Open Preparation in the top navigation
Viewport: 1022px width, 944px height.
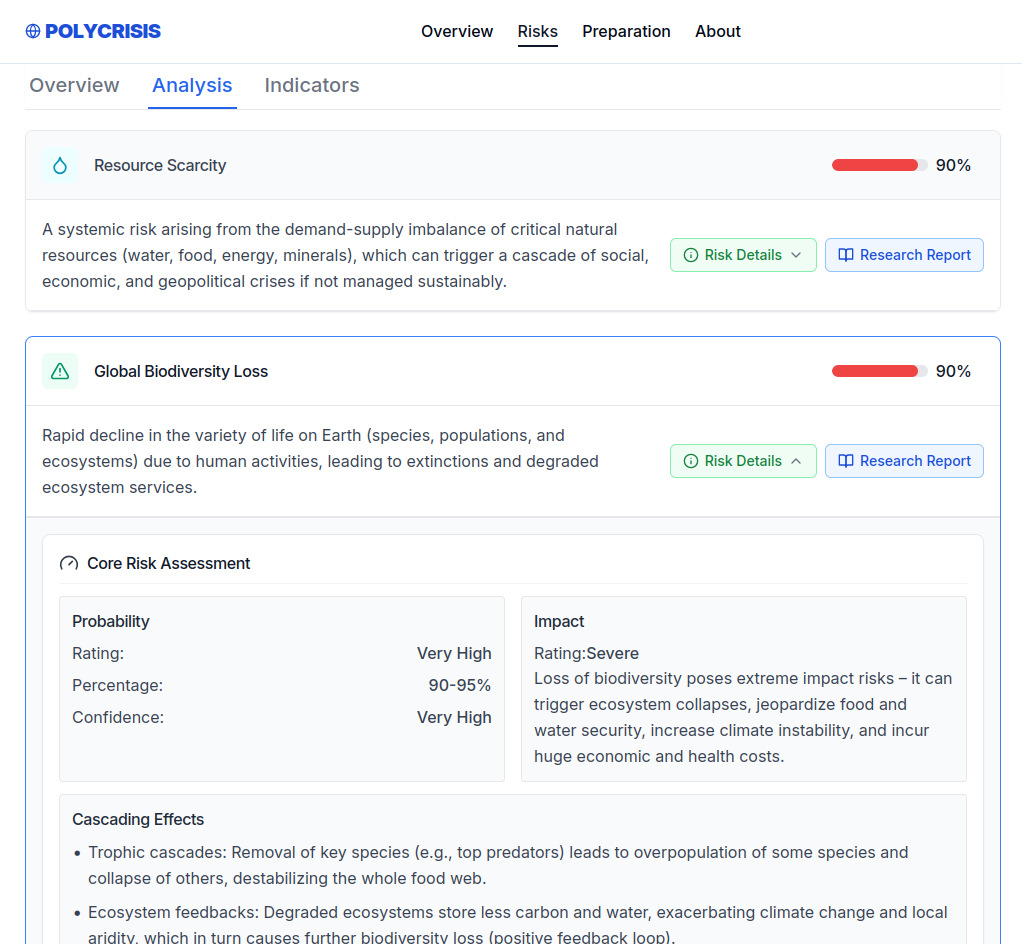(x=626, y=32)
